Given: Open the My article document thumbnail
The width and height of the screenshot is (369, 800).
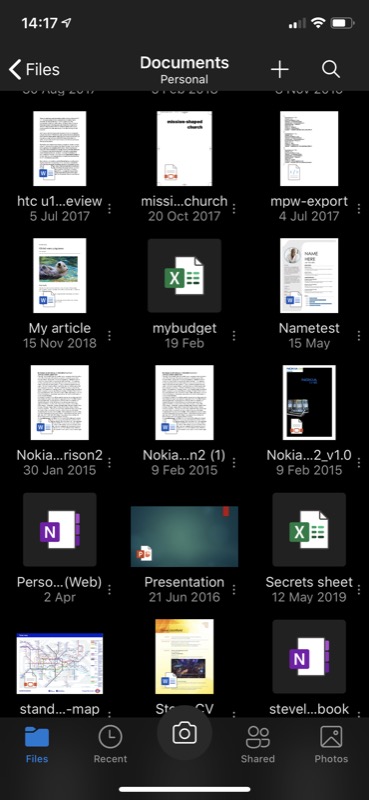Looking at the screenshot, I should click(60, 276).
